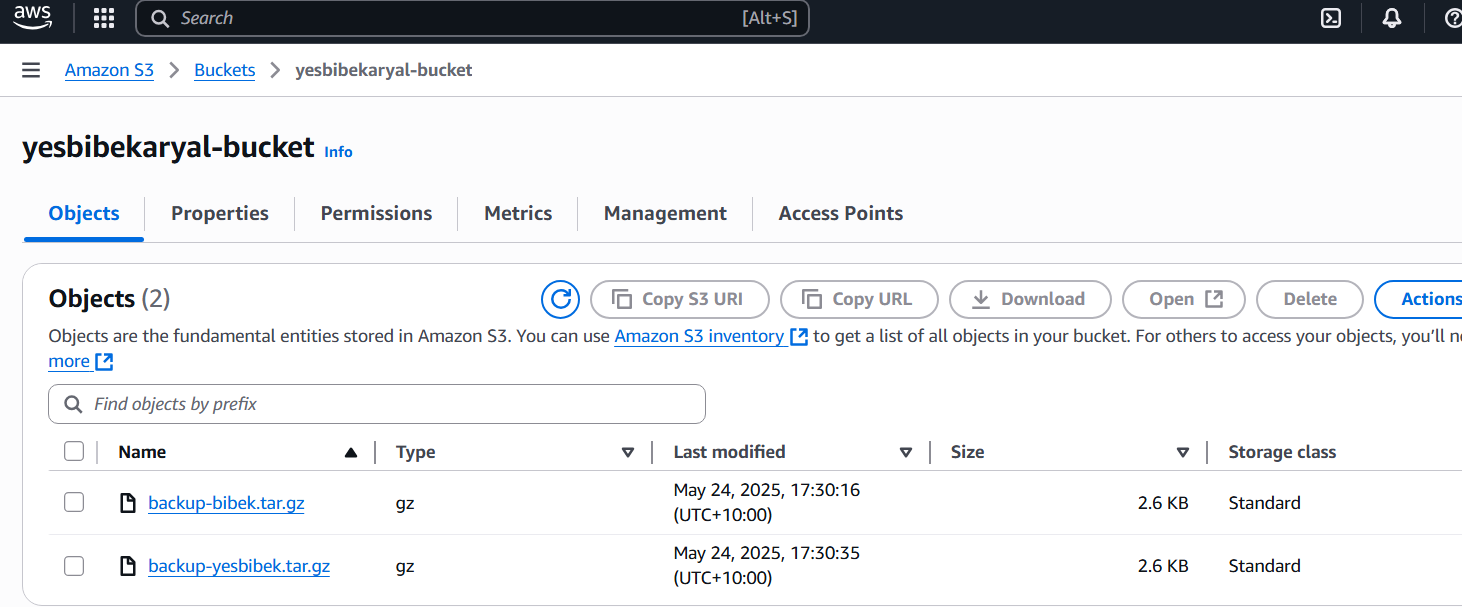1462x607 pixels.
Task: Sort by Name using the column arrow
Action: (350, 453)
